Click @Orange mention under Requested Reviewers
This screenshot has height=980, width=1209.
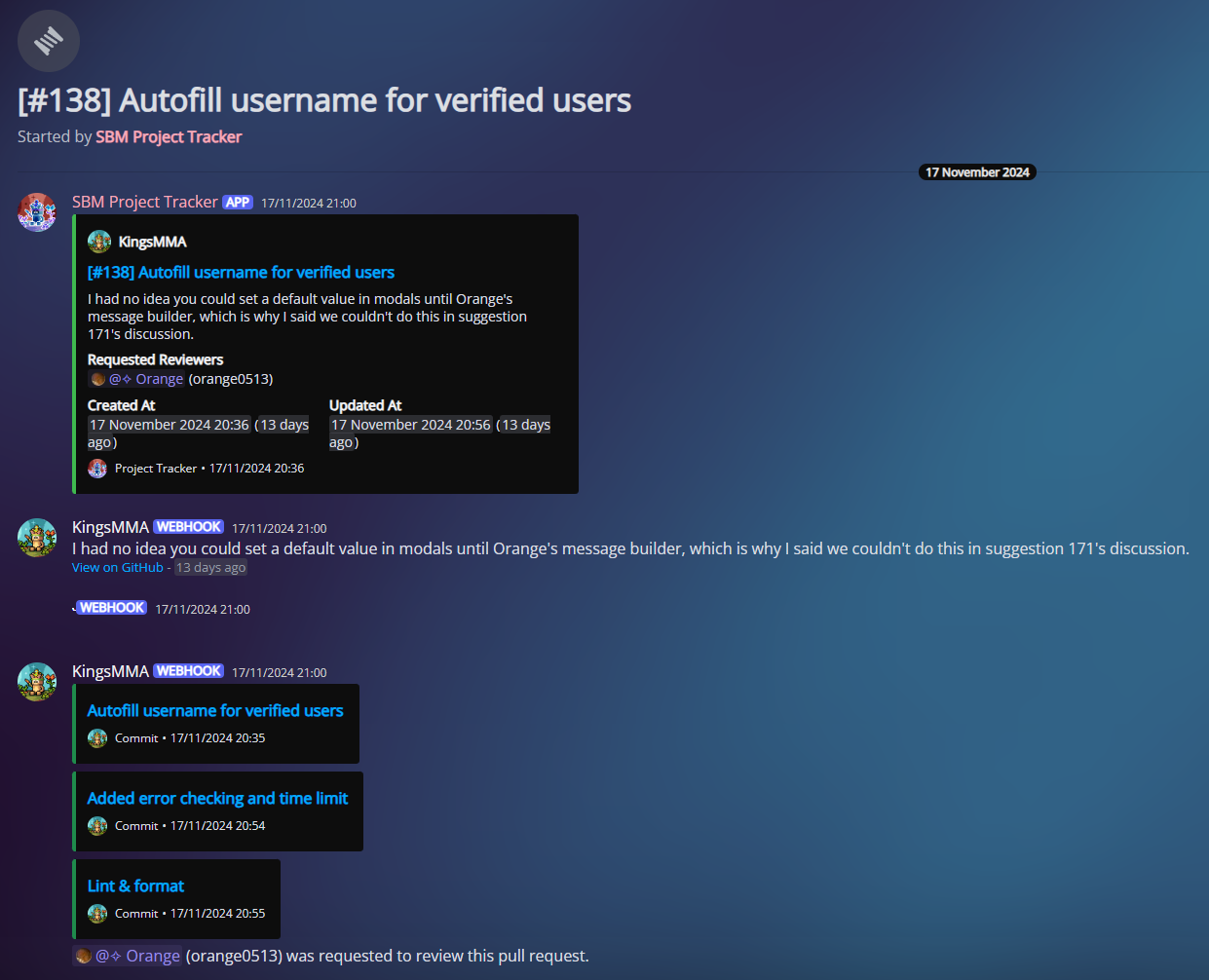click(x=146, y=379)
